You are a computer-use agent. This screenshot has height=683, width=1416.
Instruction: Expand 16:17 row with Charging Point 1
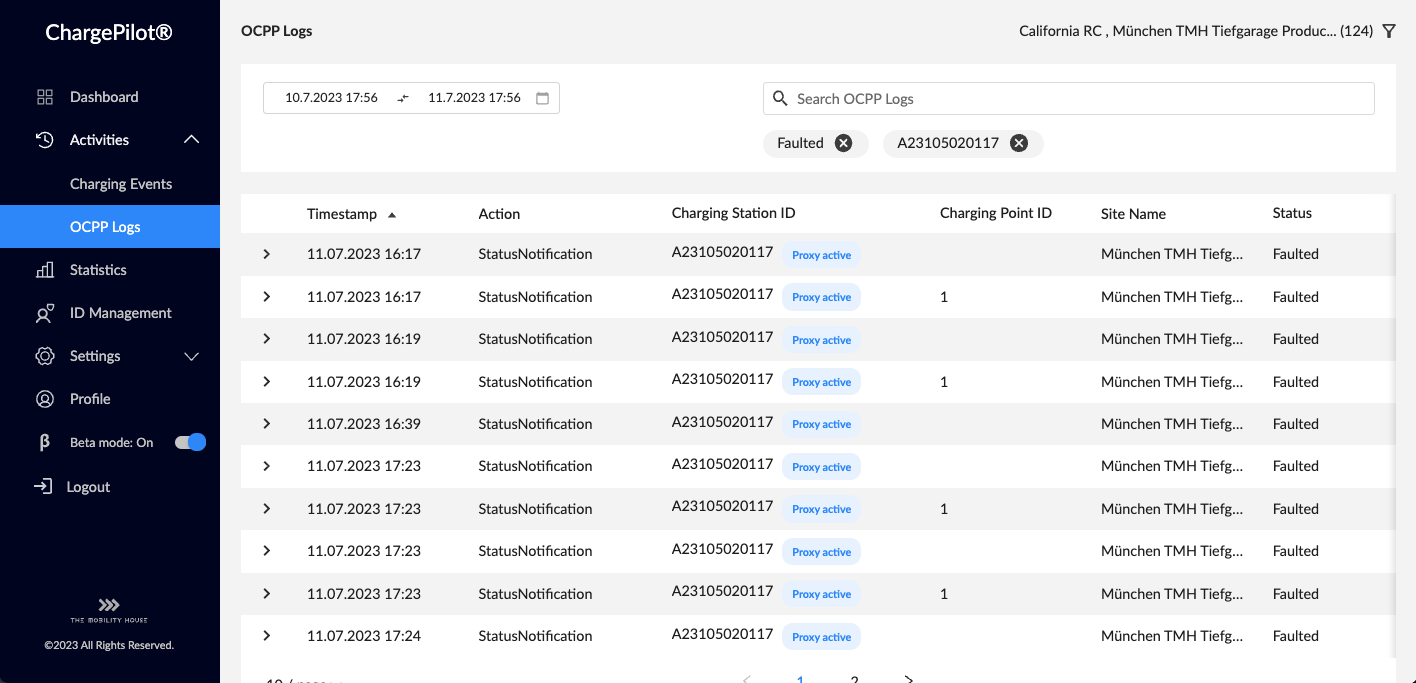click(x=267, y=297)
